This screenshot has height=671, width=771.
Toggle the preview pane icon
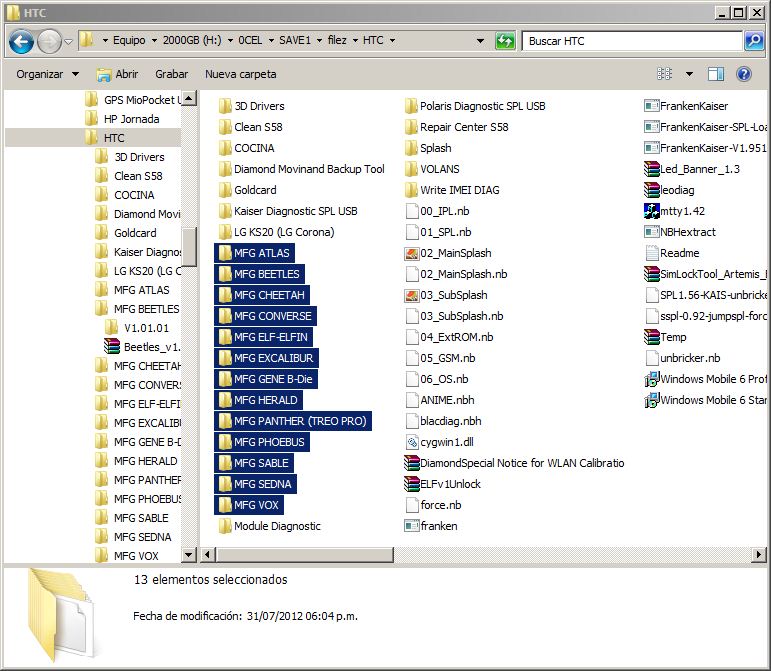point(715,74)
